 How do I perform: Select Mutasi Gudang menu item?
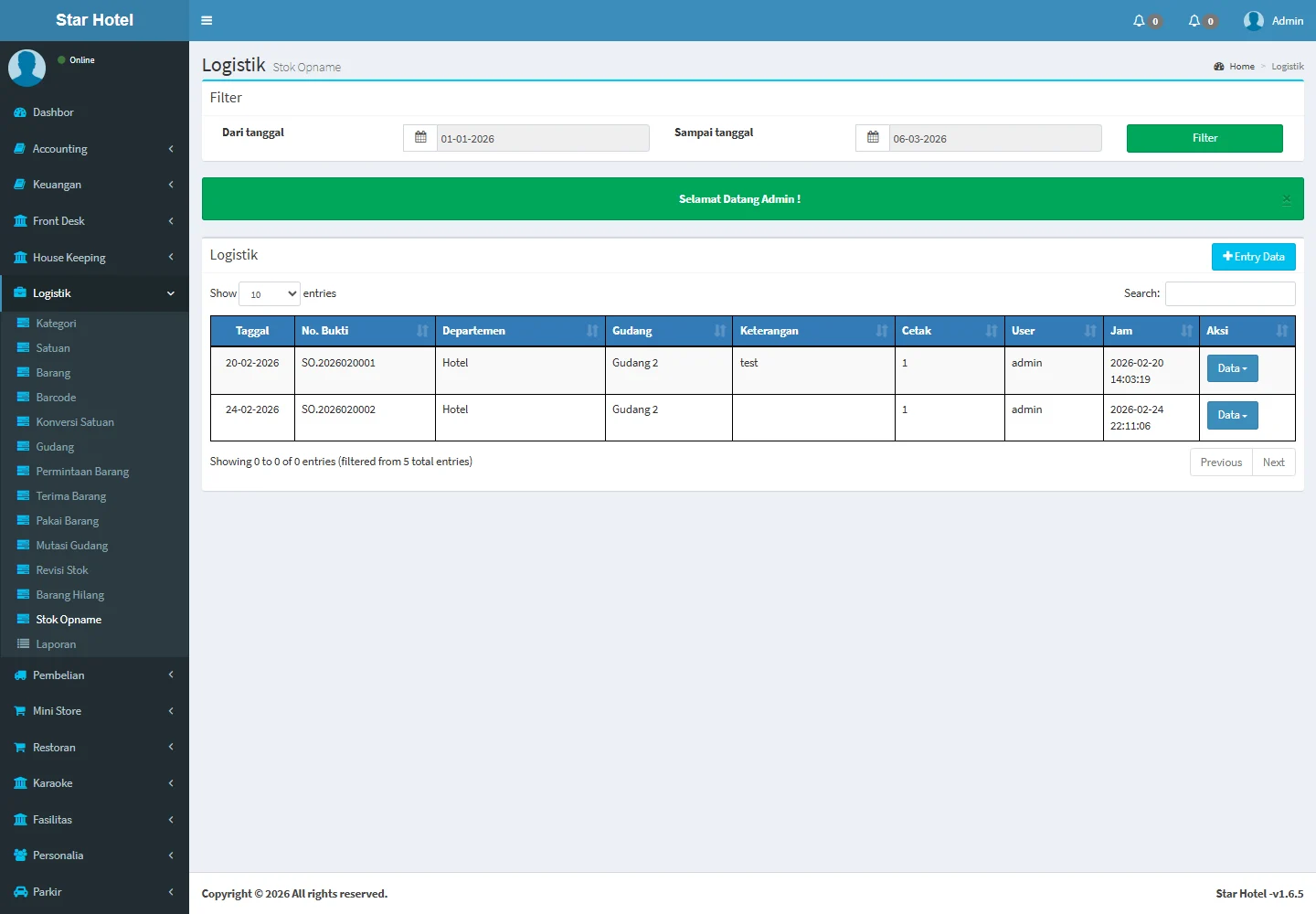[x=71, y=546]
